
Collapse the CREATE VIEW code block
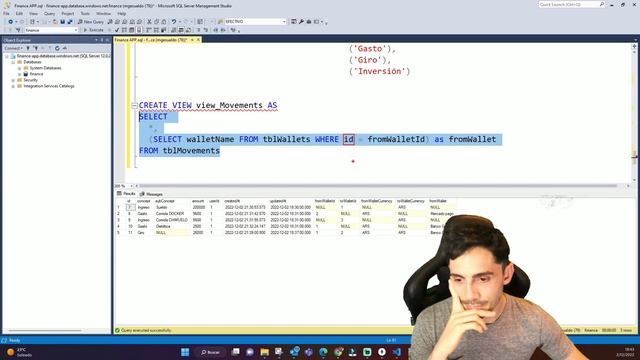(x=134, y=106)
